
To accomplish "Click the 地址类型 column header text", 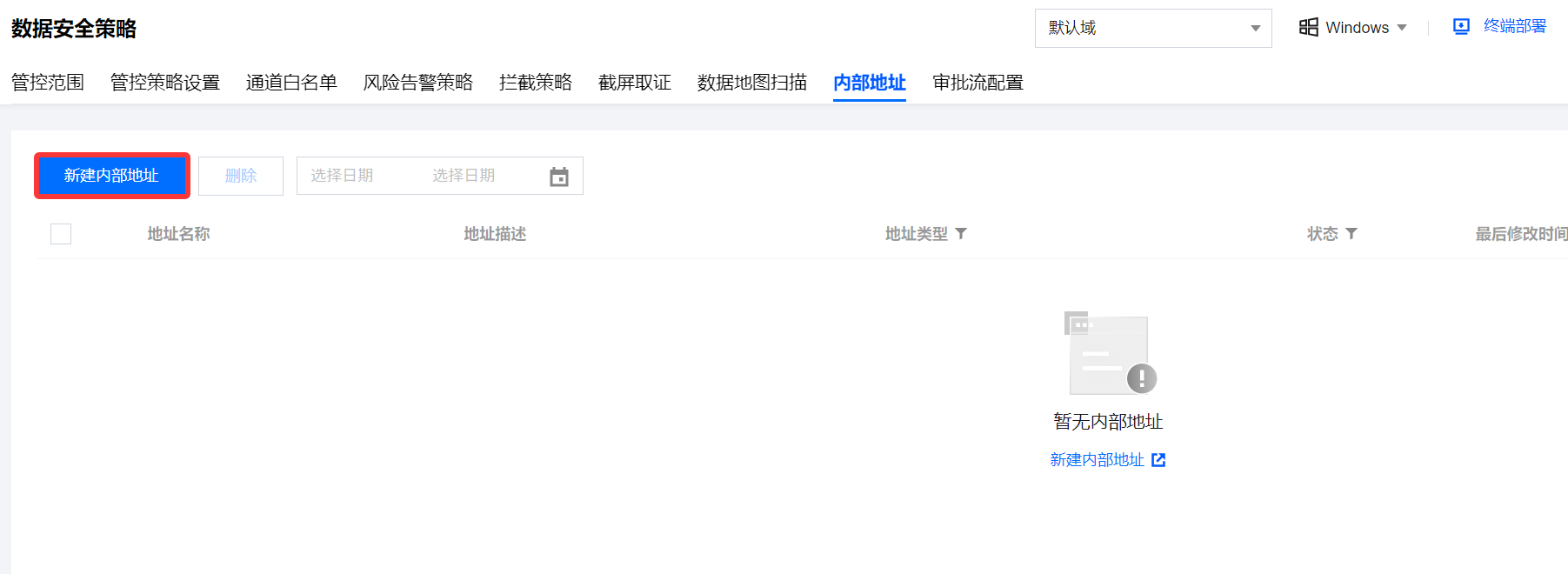I will (917, 234).
